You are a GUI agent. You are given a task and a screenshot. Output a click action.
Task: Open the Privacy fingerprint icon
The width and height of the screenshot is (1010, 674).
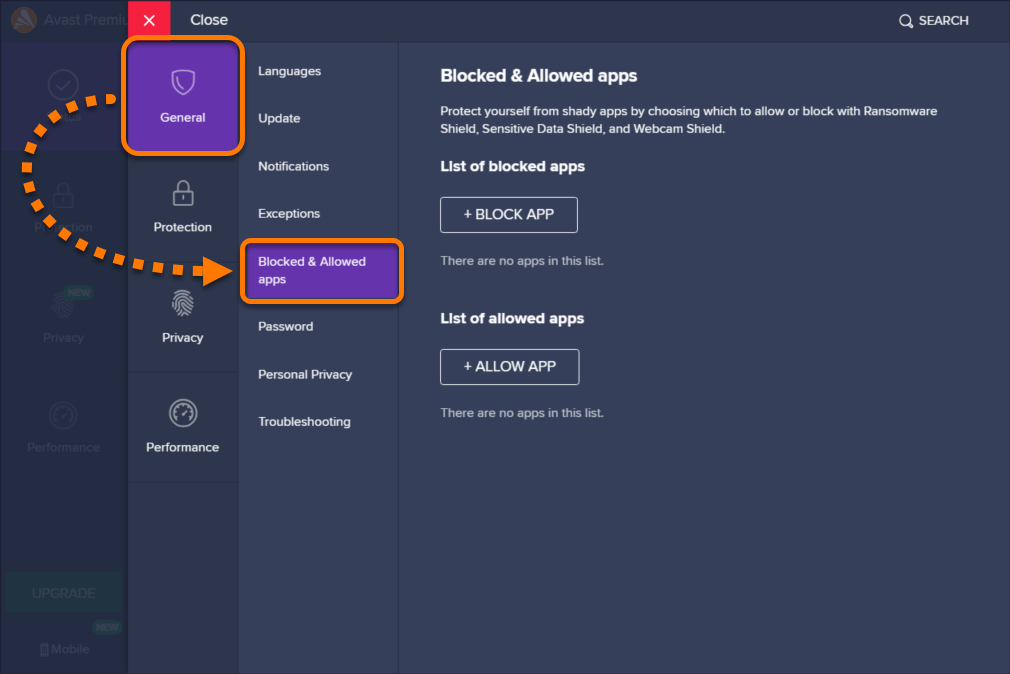182,303
